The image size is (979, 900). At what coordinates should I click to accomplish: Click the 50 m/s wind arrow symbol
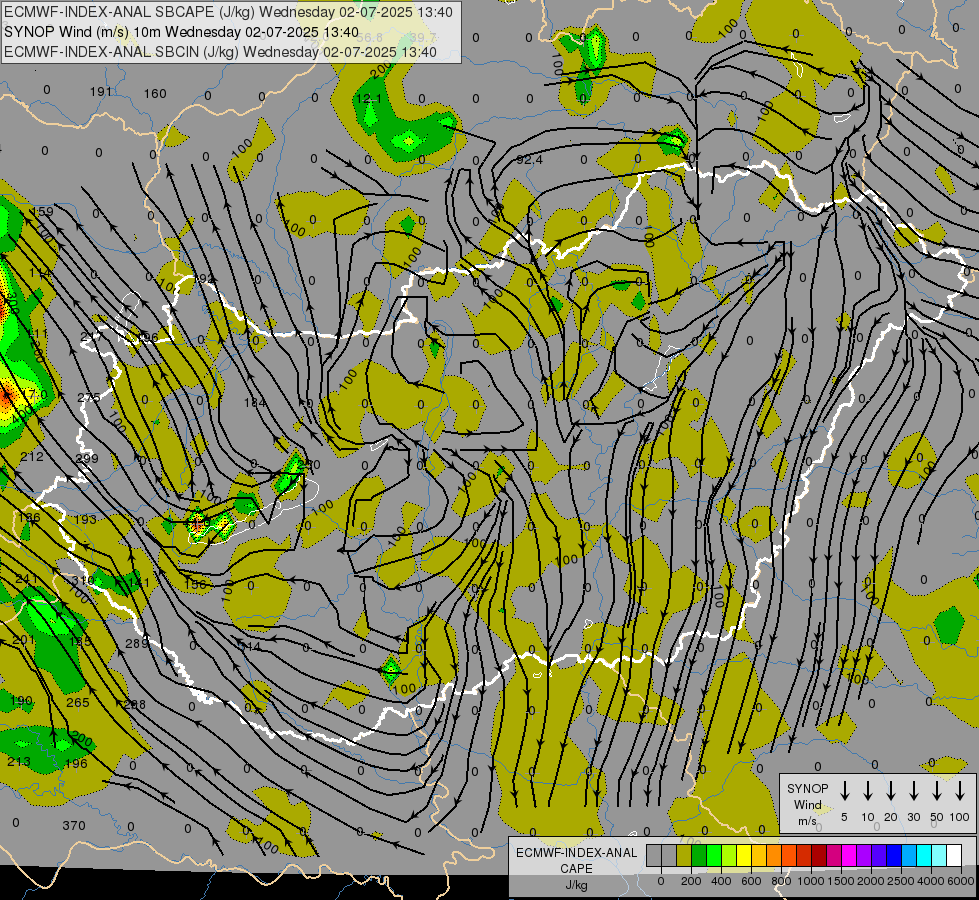point(937,791)
